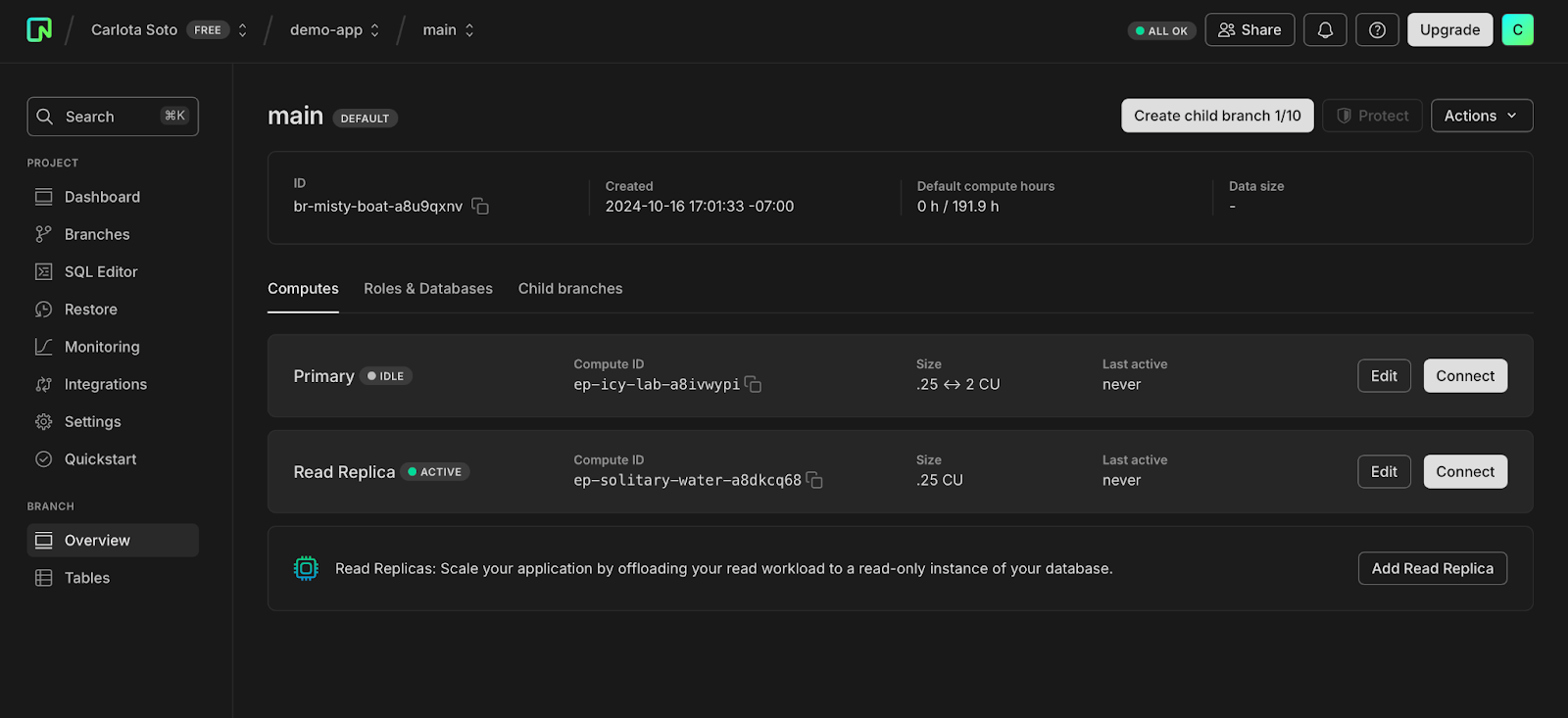
Task: Copy compute ID ep-icy-lab-a8ivwypi
Action: click(x=753, y=385)
